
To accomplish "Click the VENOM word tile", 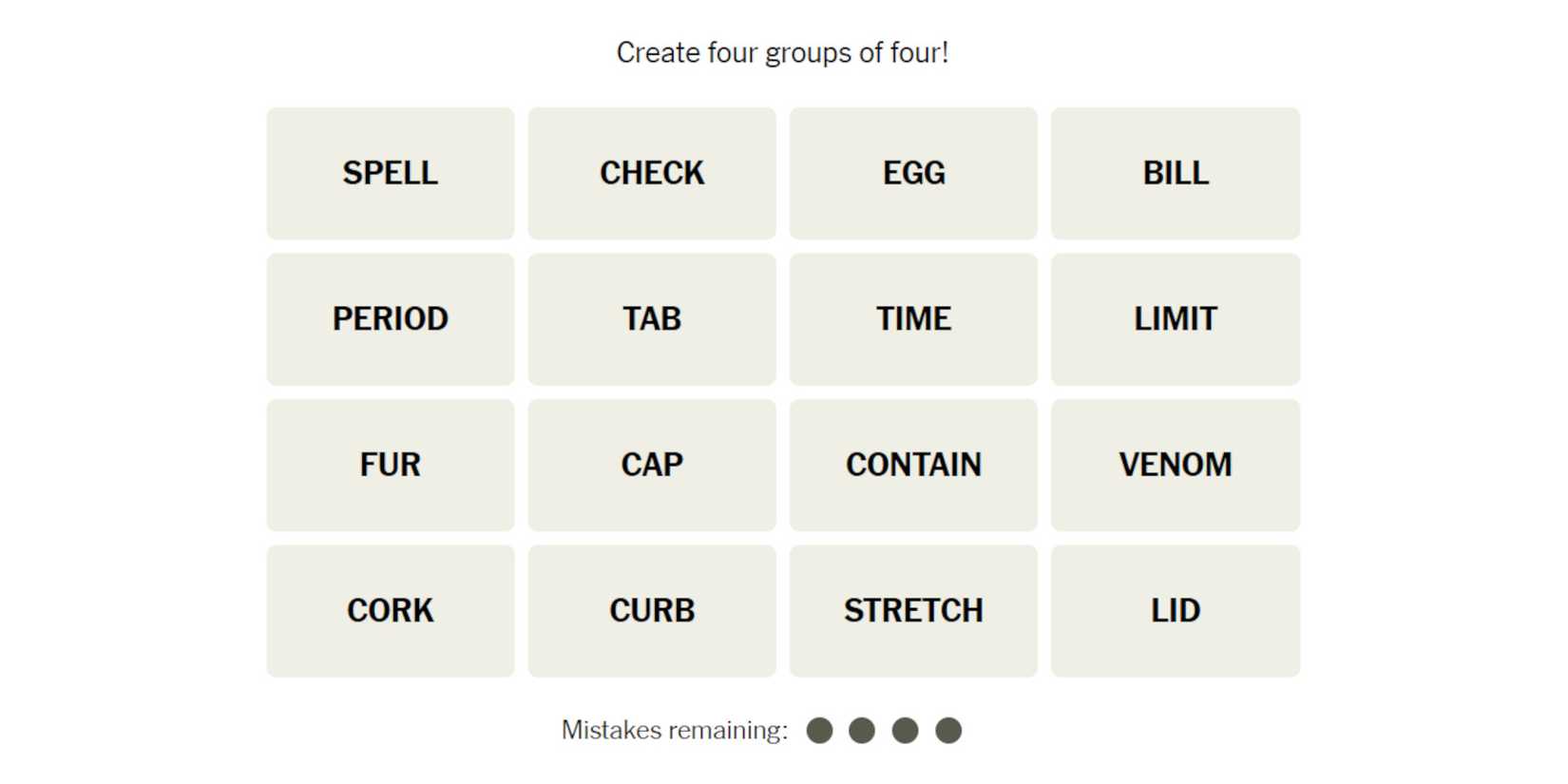I will [x=1176, y=465].
